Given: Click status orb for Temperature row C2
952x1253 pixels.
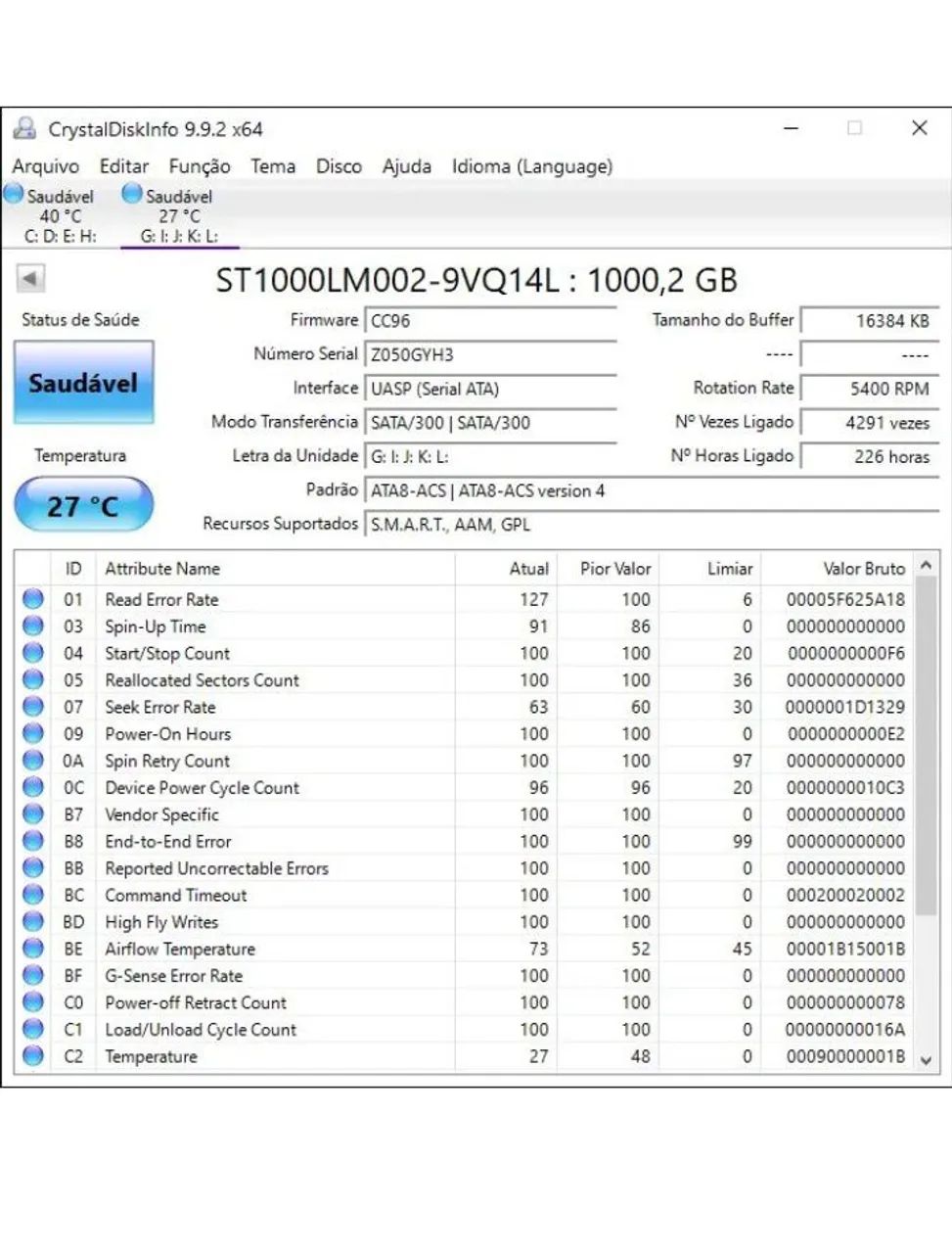Looking at the screenshot, I should [33, 1056].
